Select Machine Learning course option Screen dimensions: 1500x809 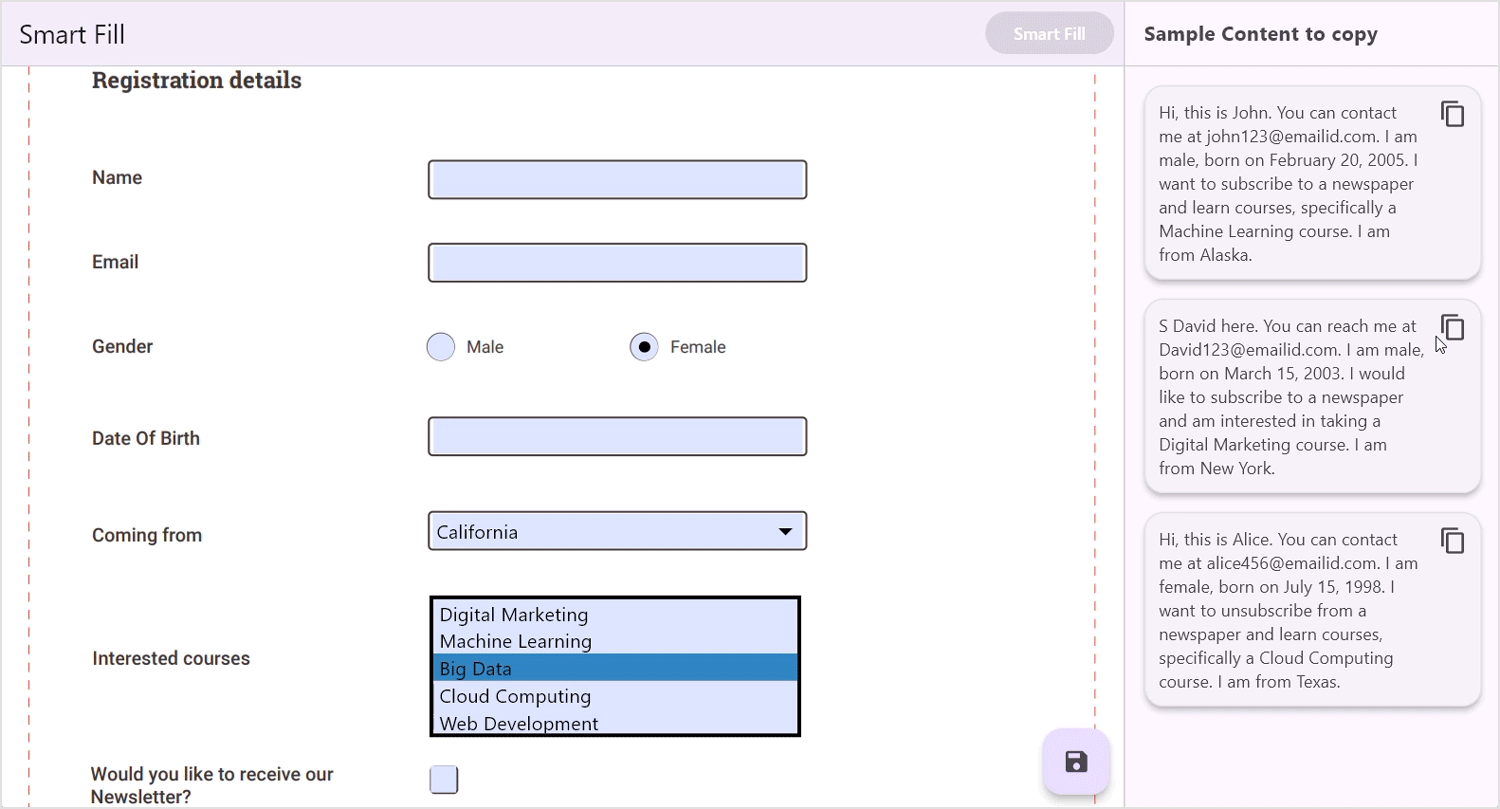516,641
